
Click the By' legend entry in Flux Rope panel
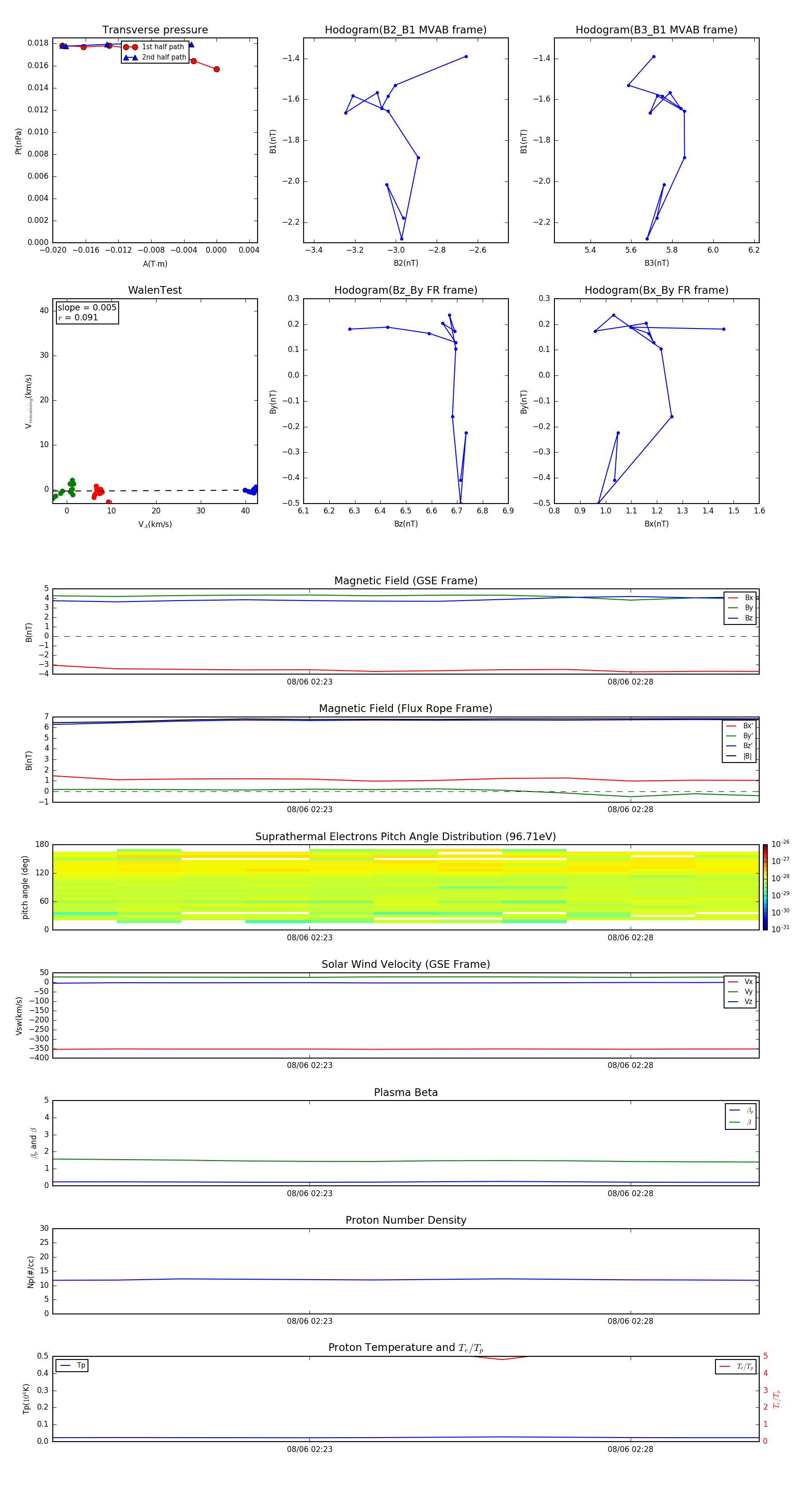(739, 736)
